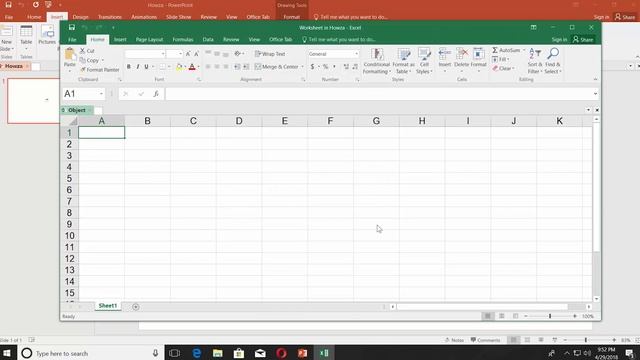Click the Paste icon in Excel
This screenshot has width=640, height=360.
tap(70, 54)
